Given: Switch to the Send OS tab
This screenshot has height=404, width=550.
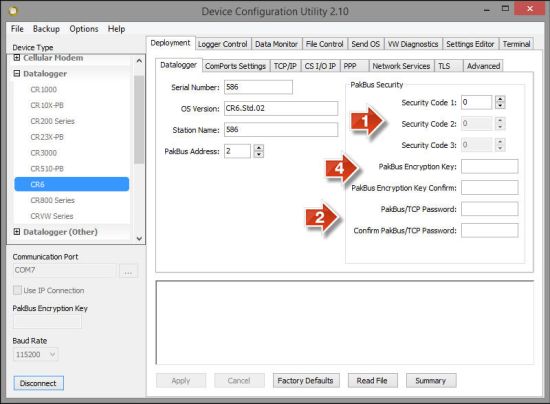Looking at the screenshot, I should [x=365, y=44].
